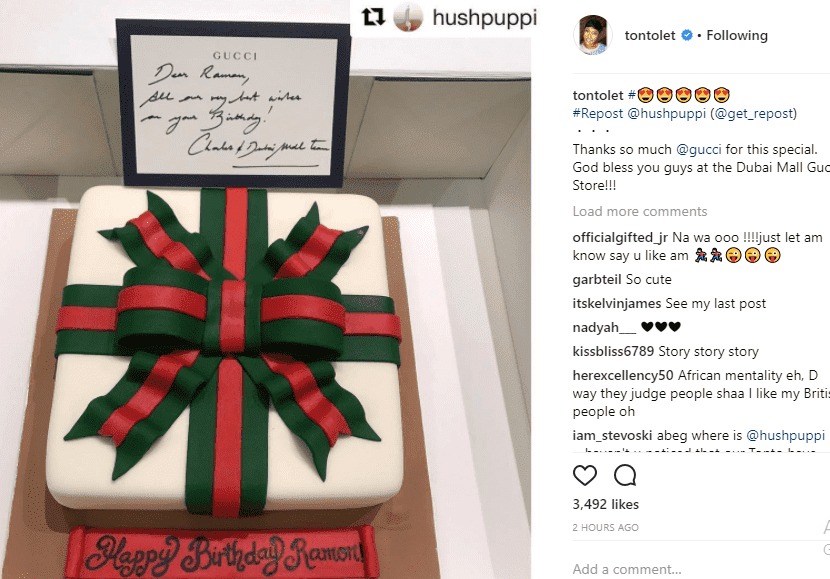Toggle the Following status for tontolet
The image size is (830, 579).
tap(737, 35)
